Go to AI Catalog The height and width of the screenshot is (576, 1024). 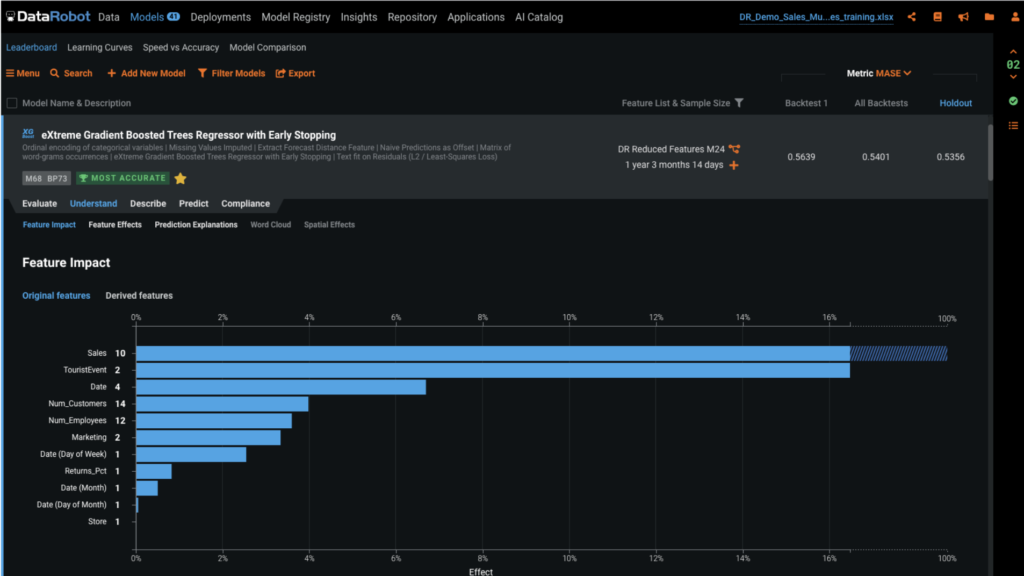click(x=539, y=17)
